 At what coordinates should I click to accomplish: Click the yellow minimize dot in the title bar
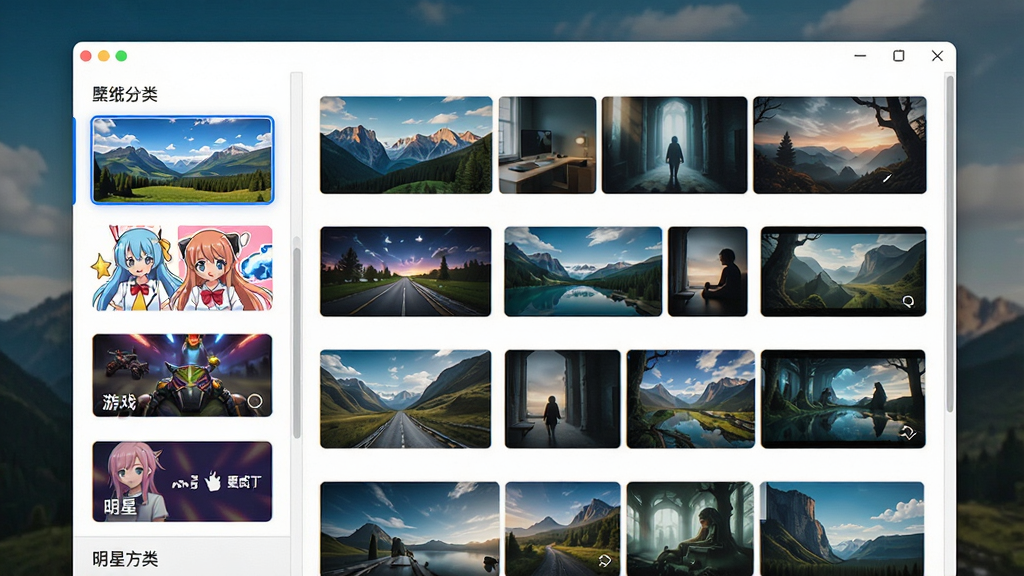pyautogui.click(x=103, y=56)
